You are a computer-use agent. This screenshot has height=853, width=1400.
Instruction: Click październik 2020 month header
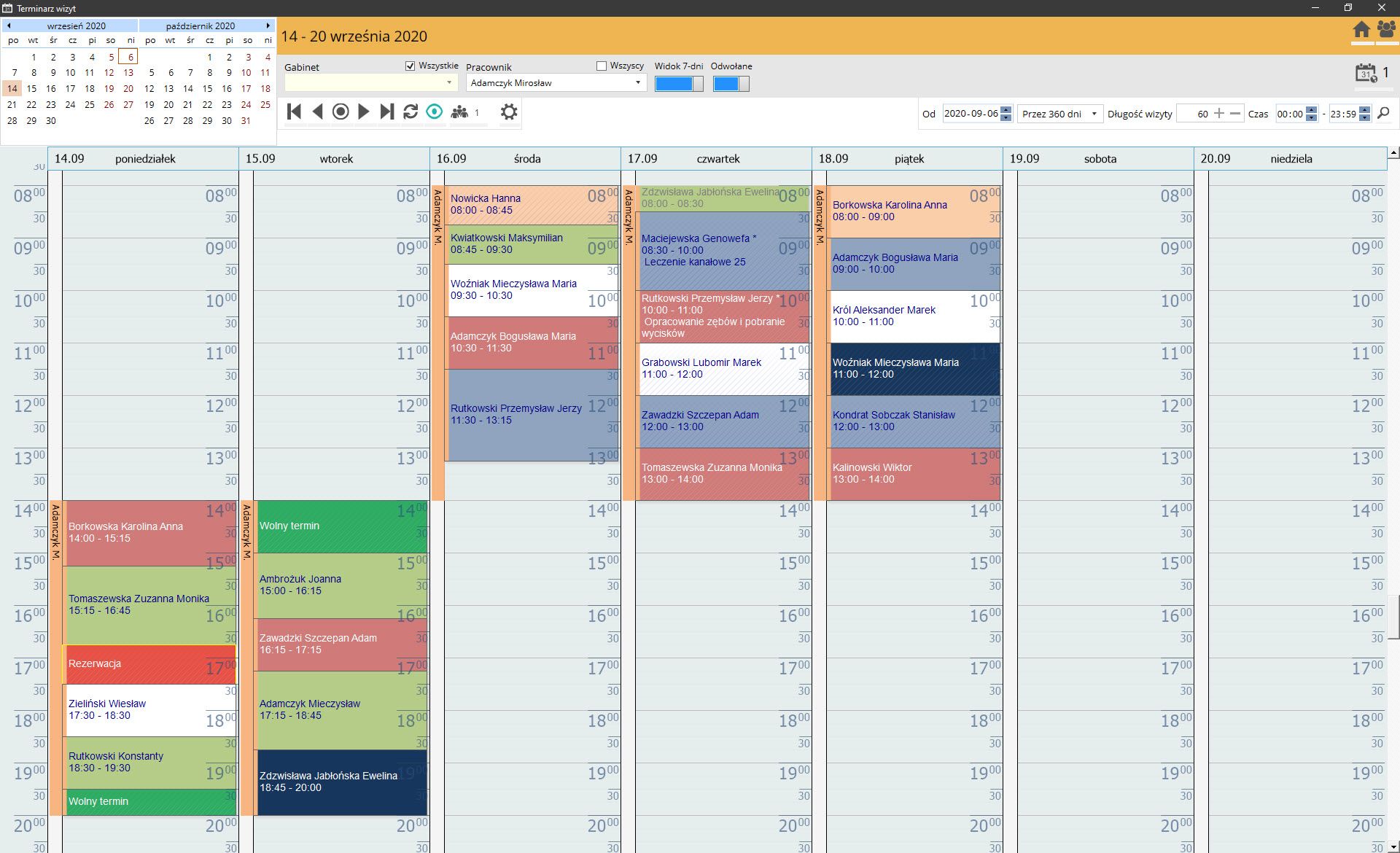coord(200,26)
